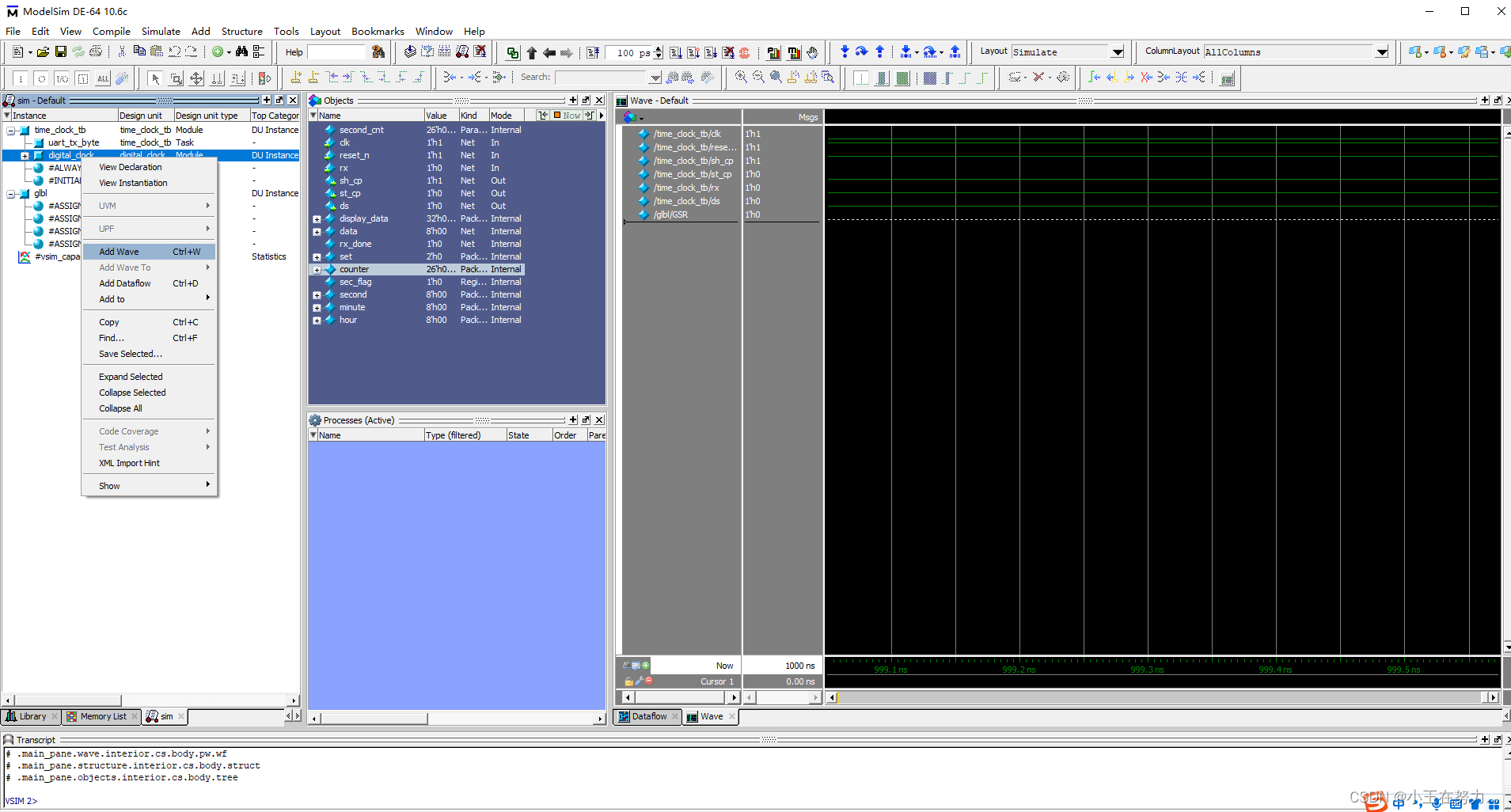Click the Undo toolbar icon
This screenshot has height=812, width=1511.
(174, 52)
